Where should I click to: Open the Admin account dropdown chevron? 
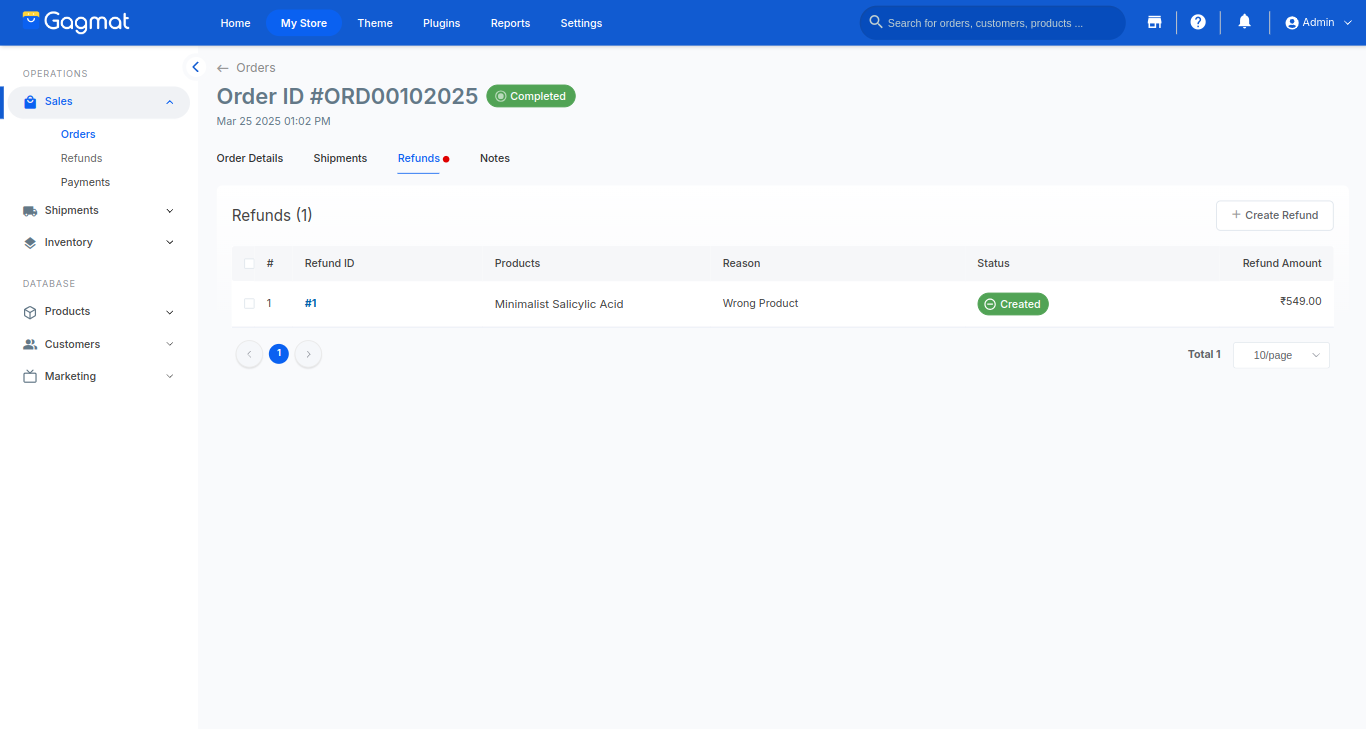tap(1347, 23)
